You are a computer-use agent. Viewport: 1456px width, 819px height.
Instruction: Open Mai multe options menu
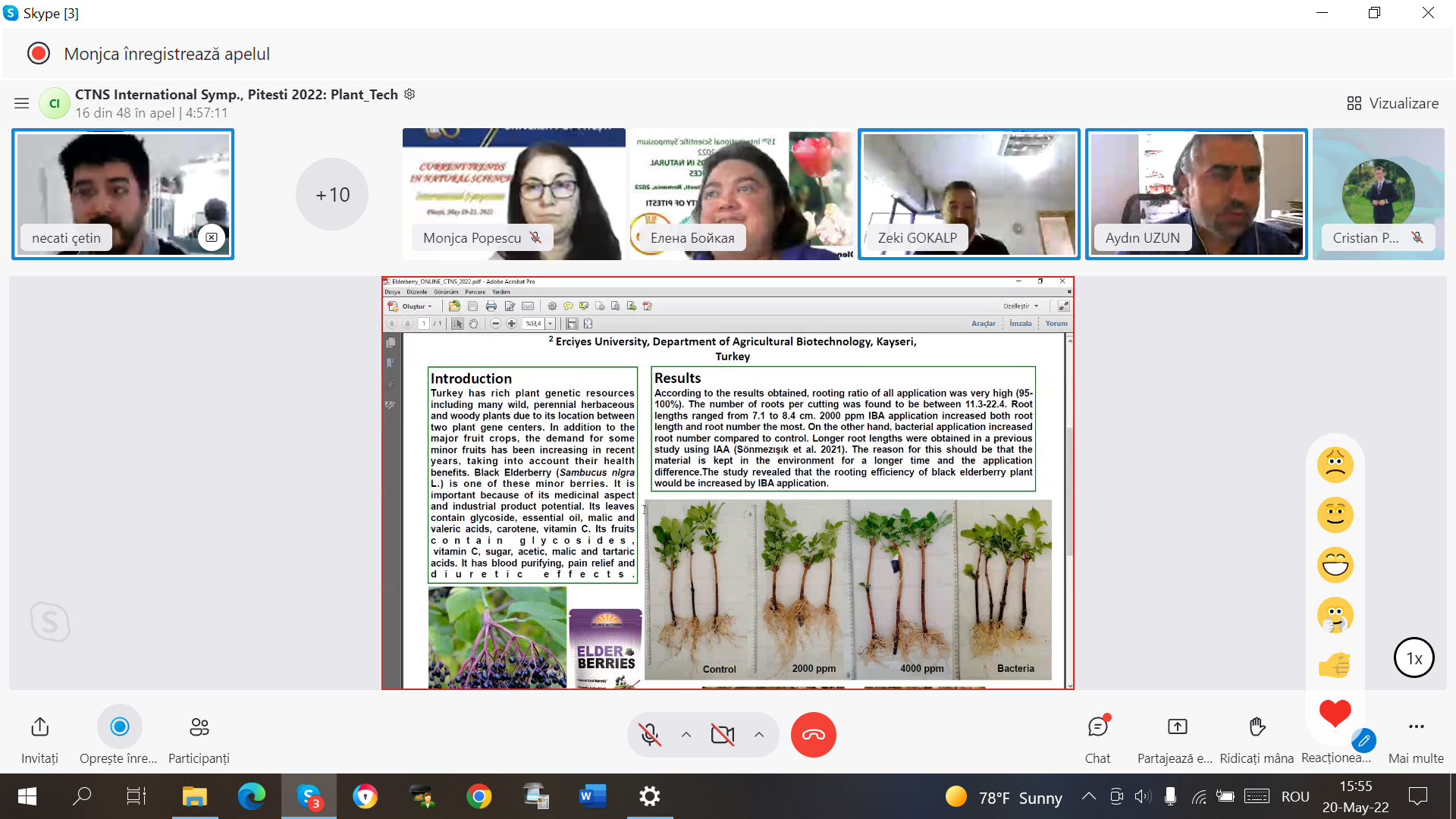pyautogui.click(x=1416, y=727)
